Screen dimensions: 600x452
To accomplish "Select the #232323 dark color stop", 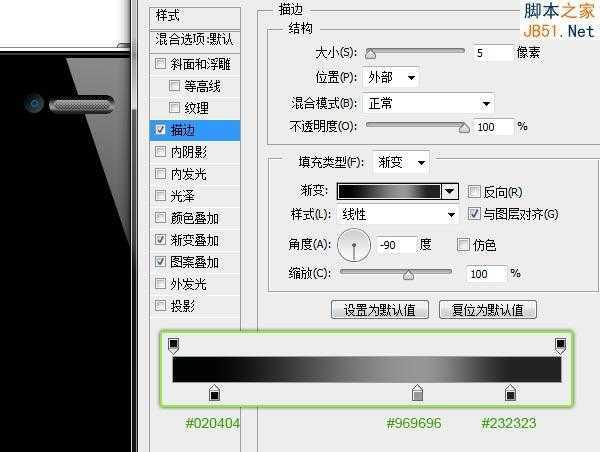I will (x=510, y=393).
